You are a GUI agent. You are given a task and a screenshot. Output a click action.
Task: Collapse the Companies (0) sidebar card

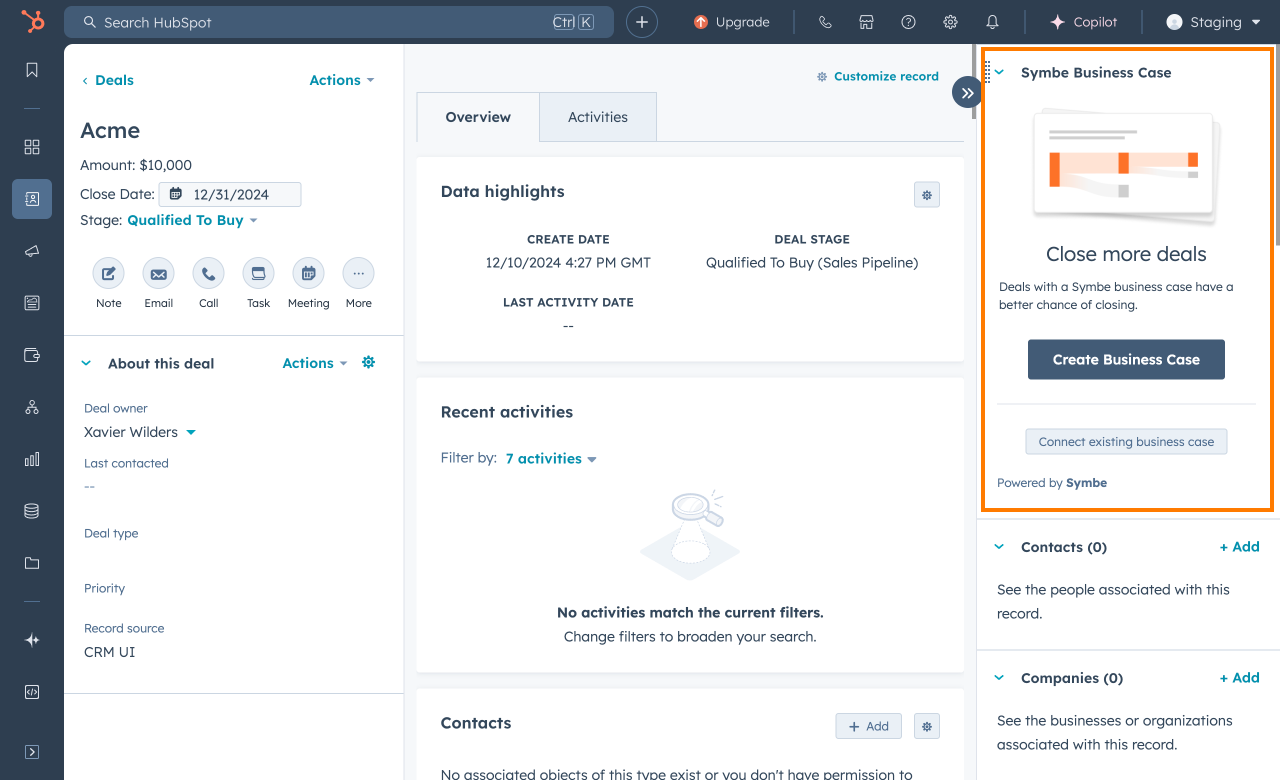tap(999, 678)
